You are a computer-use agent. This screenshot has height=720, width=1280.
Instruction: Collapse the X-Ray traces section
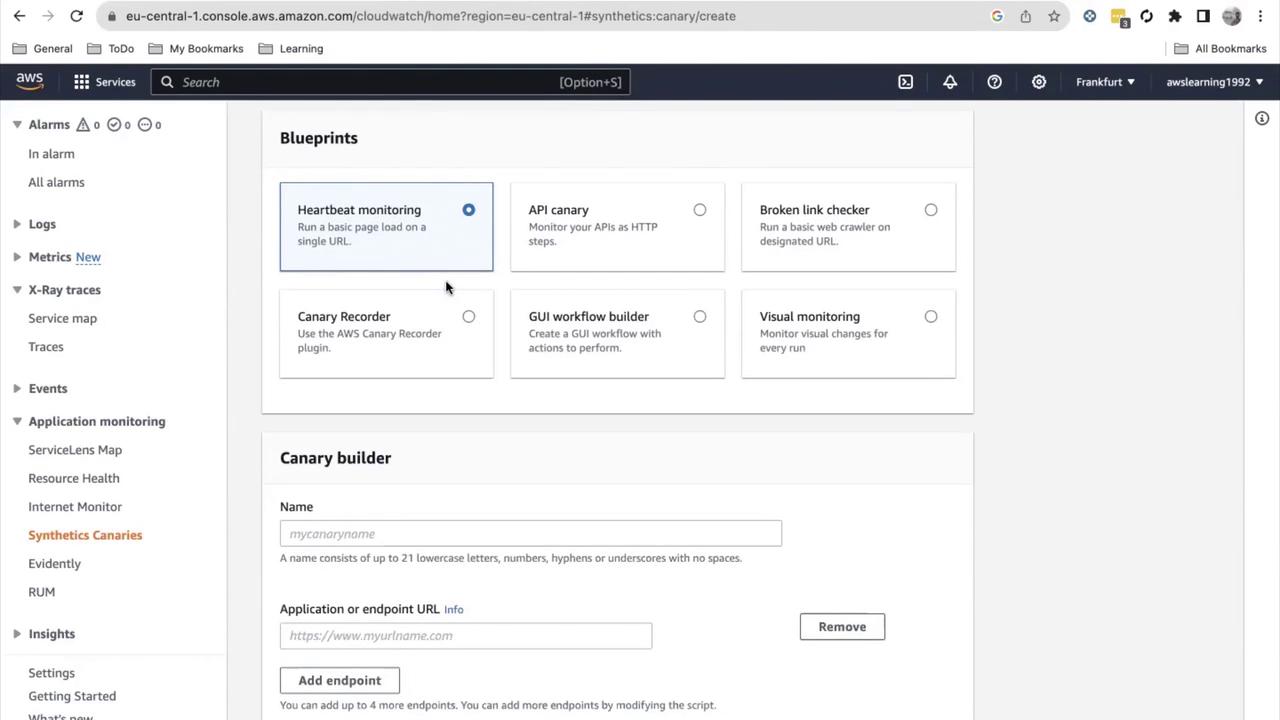17,290
